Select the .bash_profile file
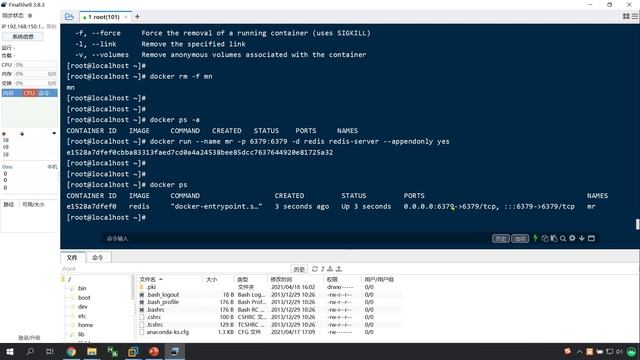The height and width of the screenshot is (360, 640). tap(269, 302)
